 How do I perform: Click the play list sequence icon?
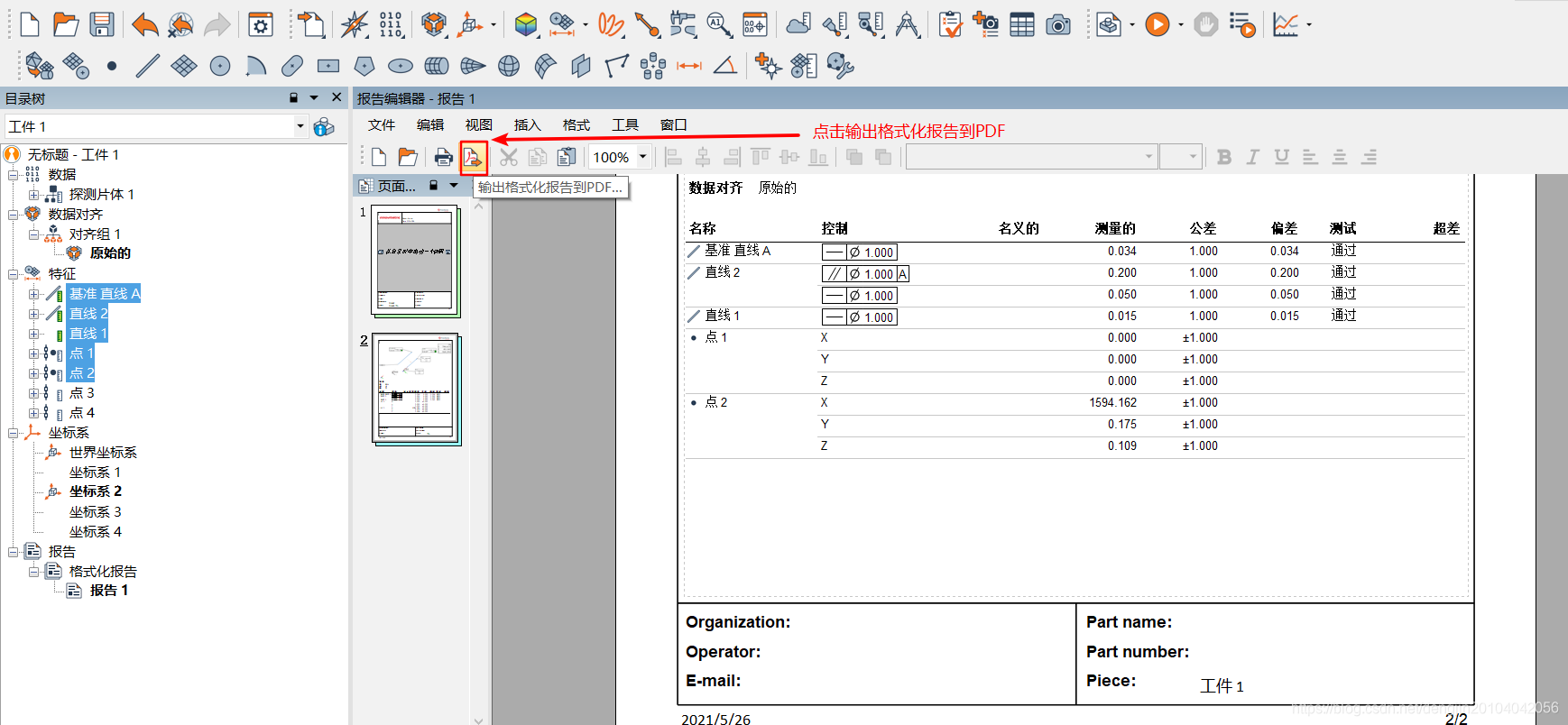1242,24
